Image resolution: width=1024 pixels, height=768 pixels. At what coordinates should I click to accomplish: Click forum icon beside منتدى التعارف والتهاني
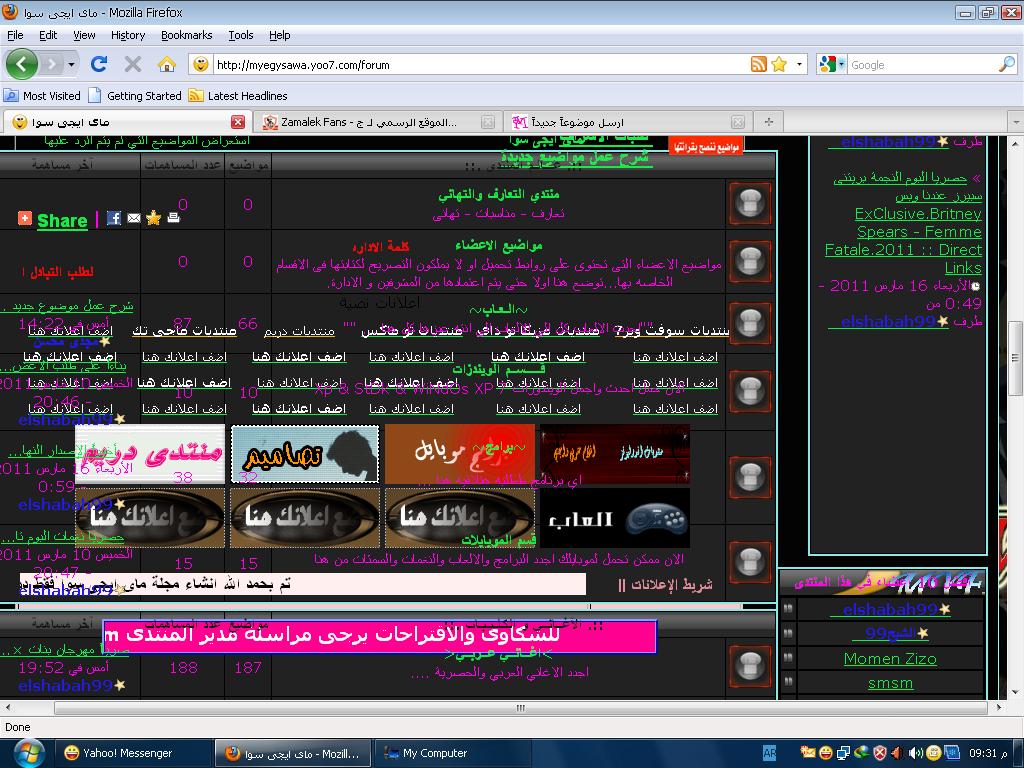[x=750, y=203]
